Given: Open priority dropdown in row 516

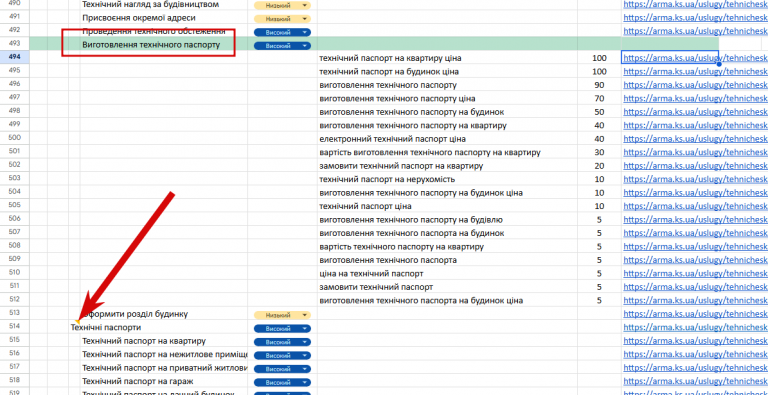Looking at the screenshot, I should click(282, 355).
